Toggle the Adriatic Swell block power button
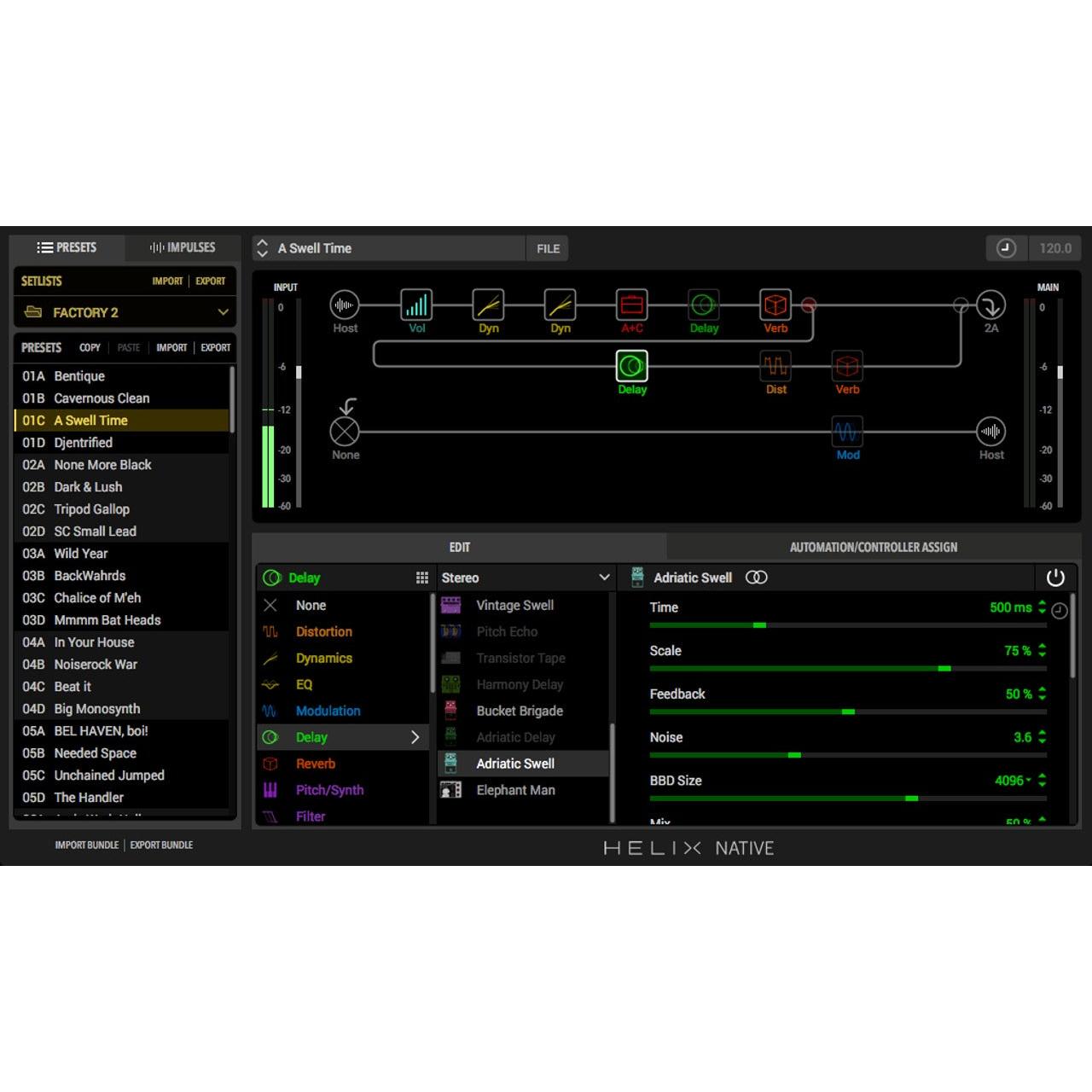 (1055, 578)
